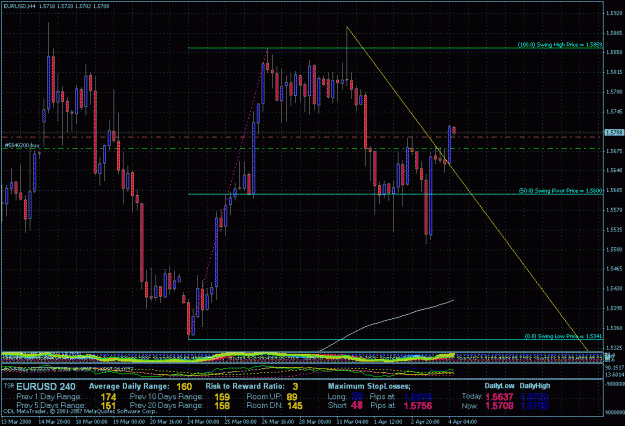Viewport: 625px width, 426px height.
Task: Click the Short stop-loss value 48
Action: (357, 406)
